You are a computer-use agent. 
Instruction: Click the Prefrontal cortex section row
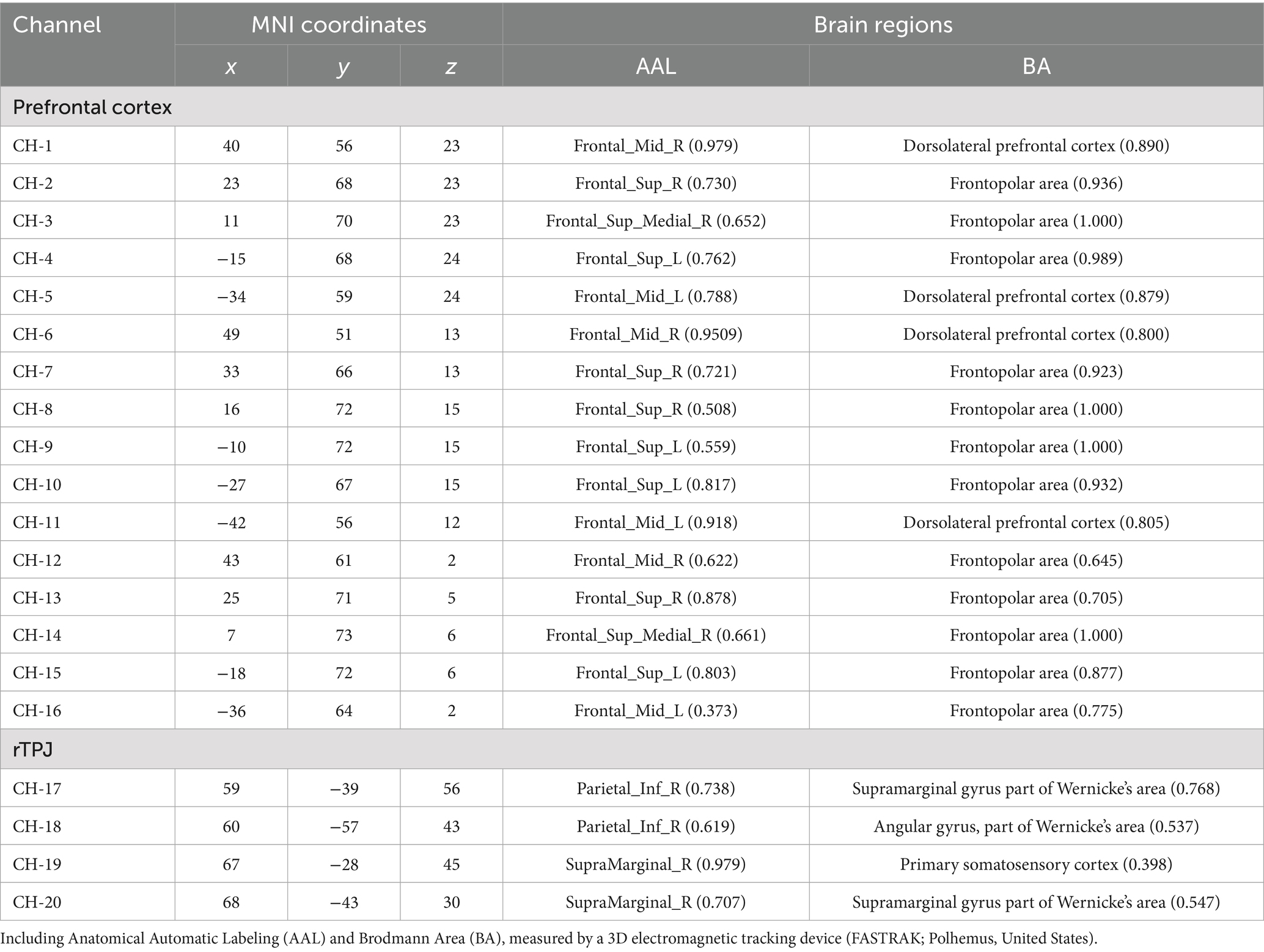click(x=92, y=108)
